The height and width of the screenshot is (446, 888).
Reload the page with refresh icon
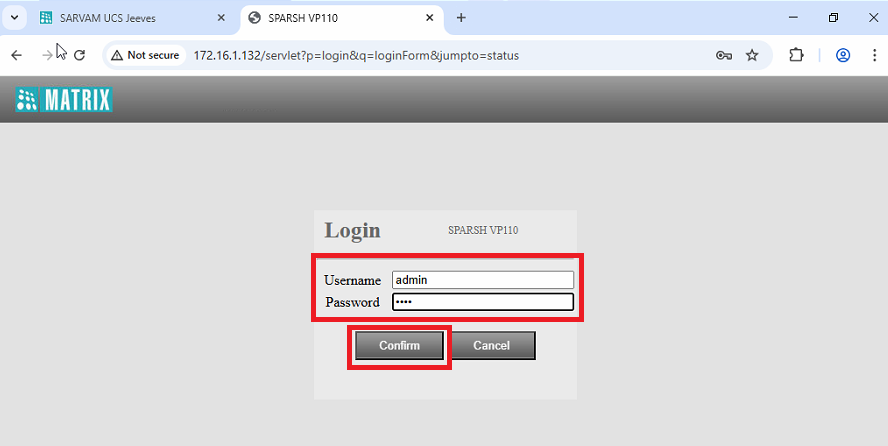click(x=79, y=55)
